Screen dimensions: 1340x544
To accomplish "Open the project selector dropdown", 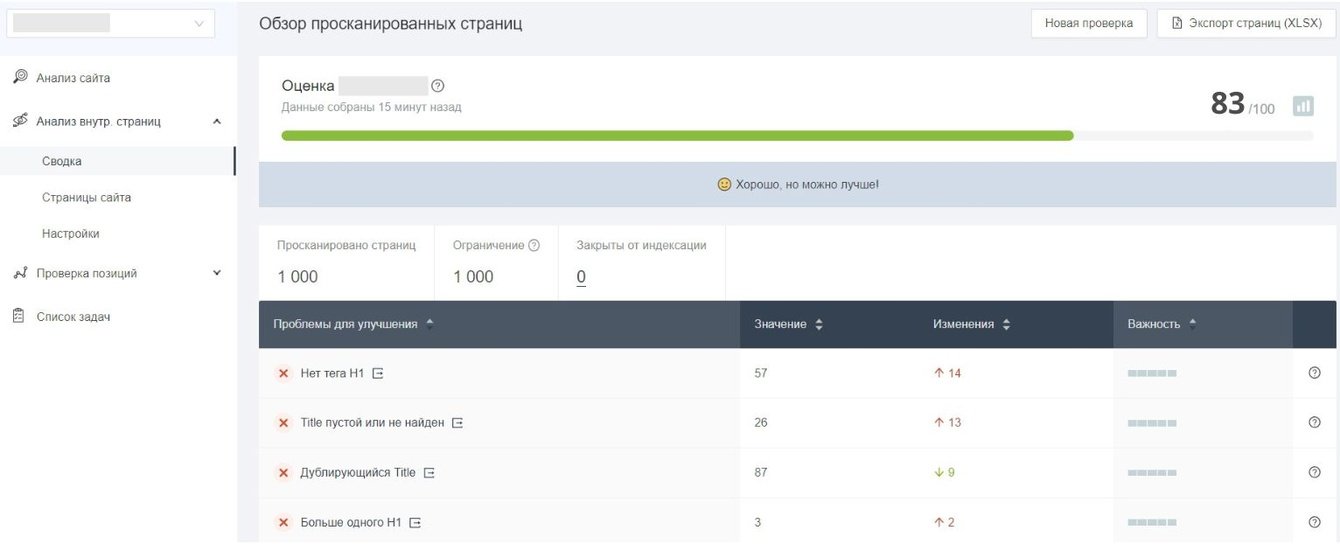I will (110, 23).
